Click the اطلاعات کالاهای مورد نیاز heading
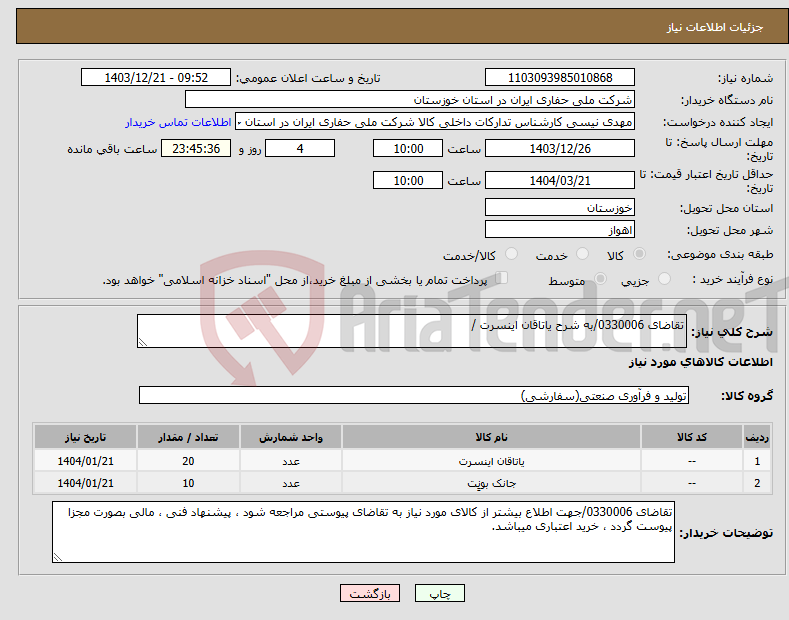 pos(700,362)
